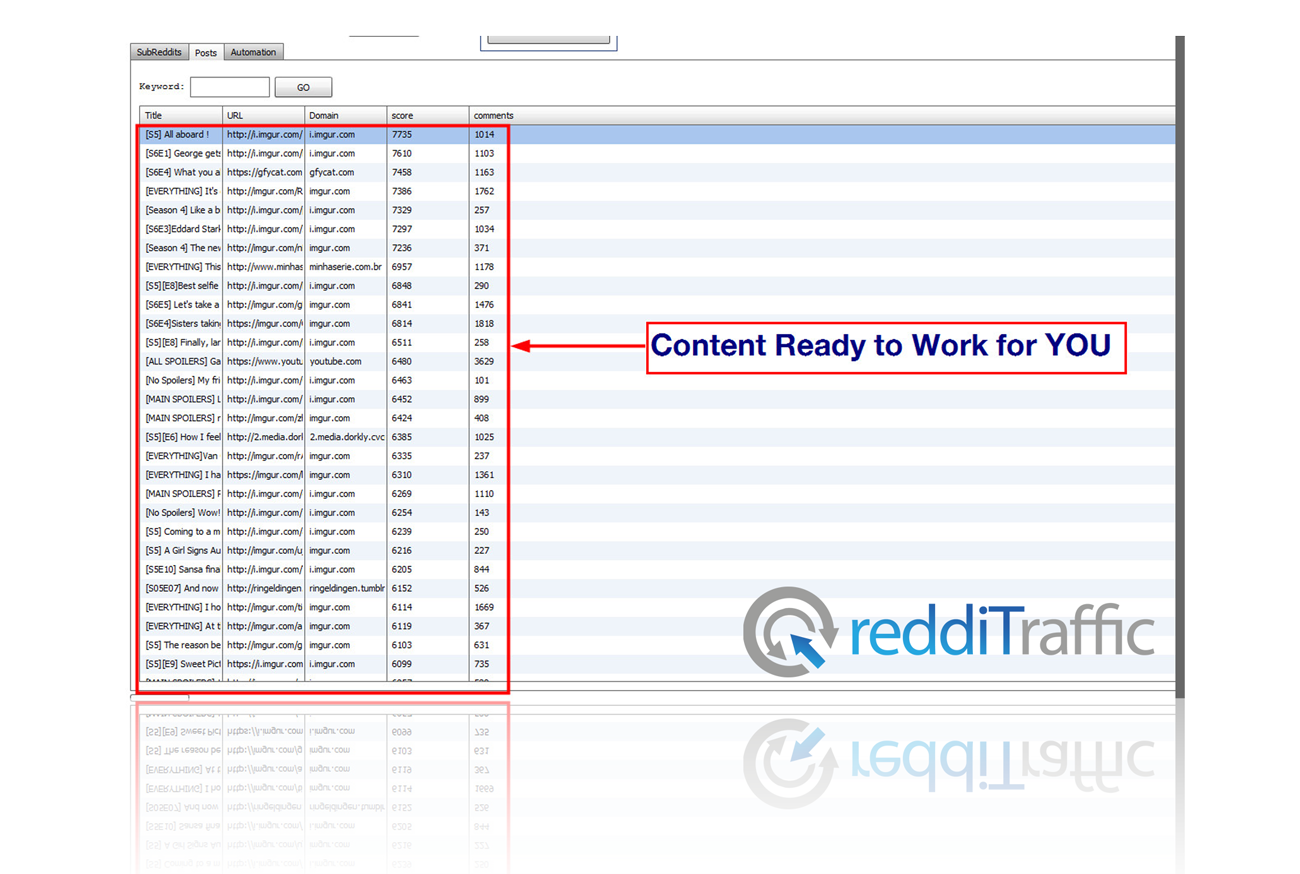Select the '[EVERYTHING]Van' title cell
Viewport: 1300px width, 874px height.
pos(181,456)
